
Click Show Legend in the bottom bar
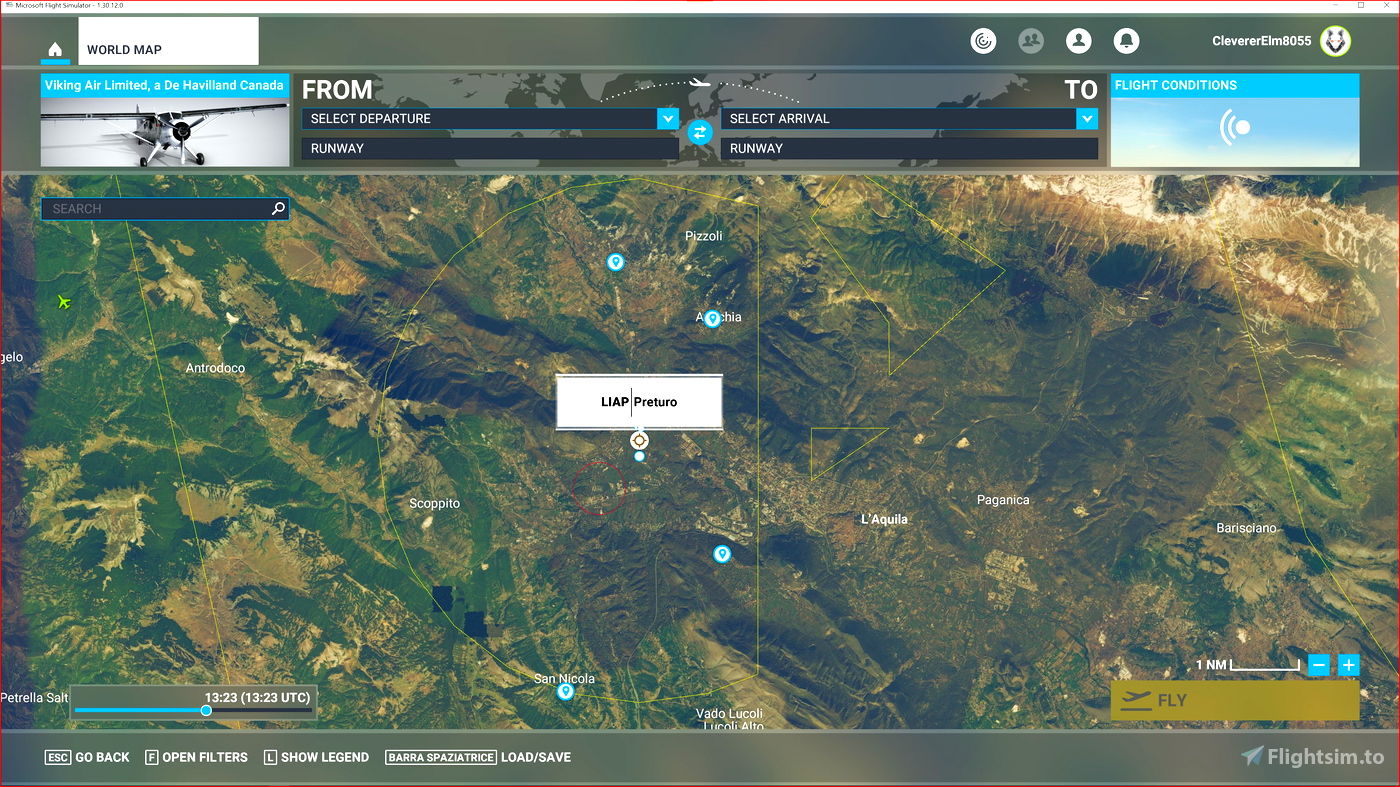tap(317, 757)
